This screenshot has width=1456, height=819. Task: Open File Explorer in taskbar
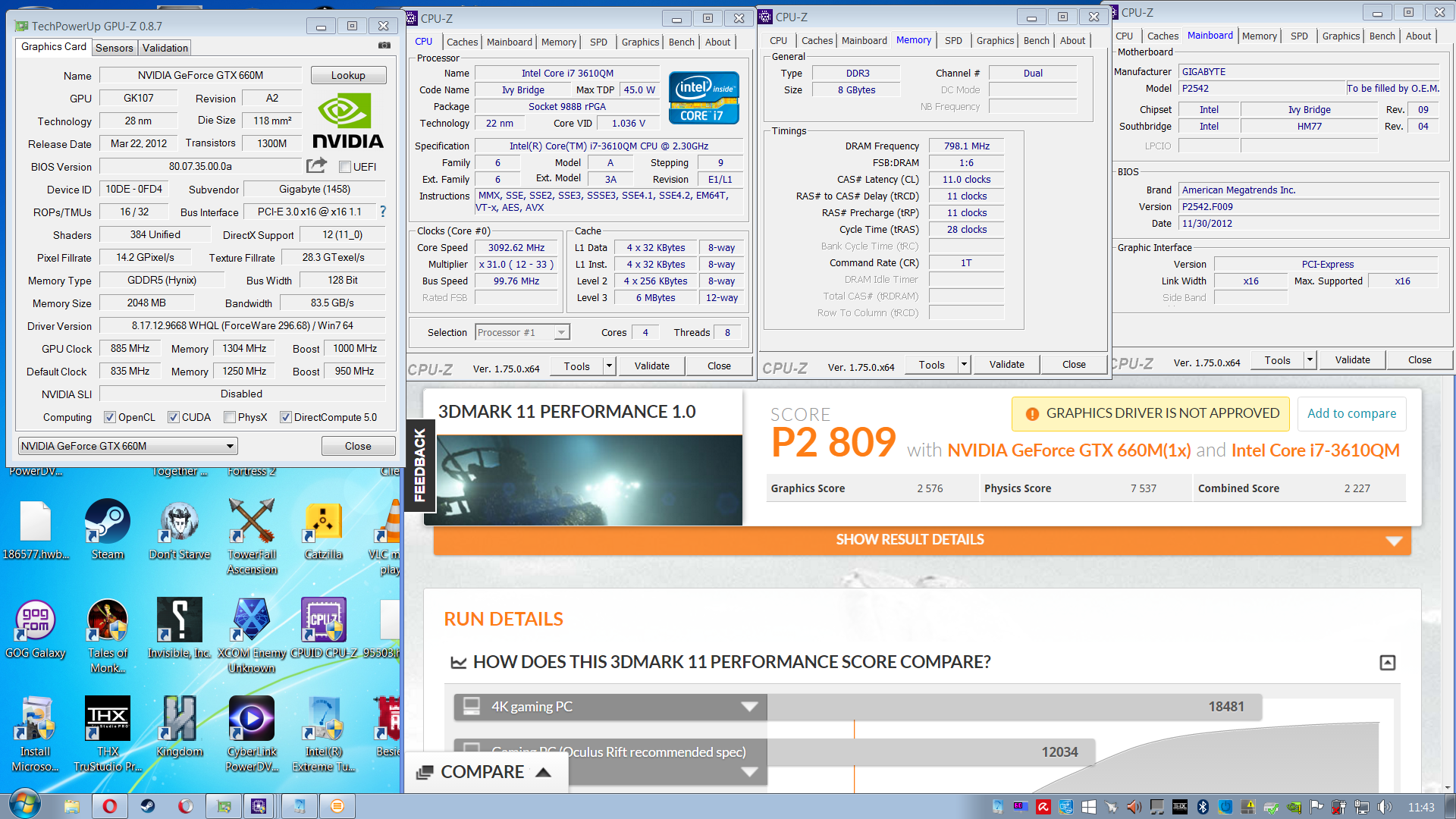(x=72, y=806)
